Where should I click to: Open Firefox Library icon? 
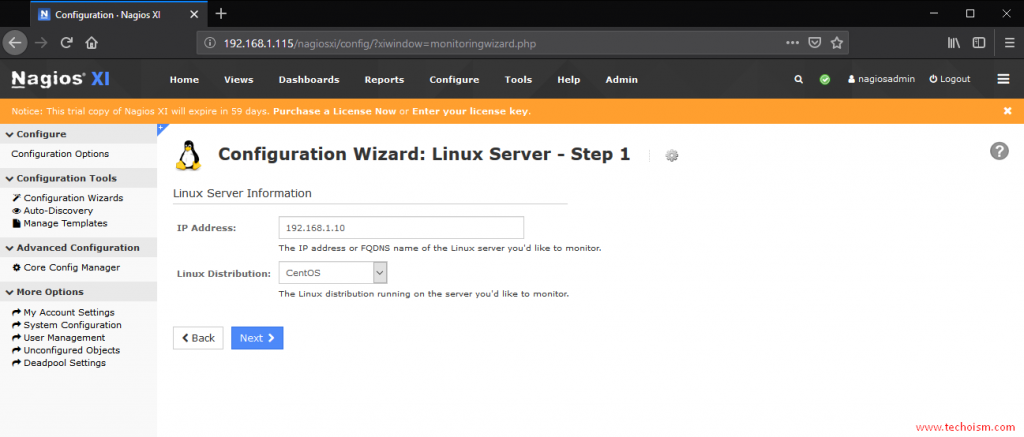pyautogui.click(x=954, y=43)
